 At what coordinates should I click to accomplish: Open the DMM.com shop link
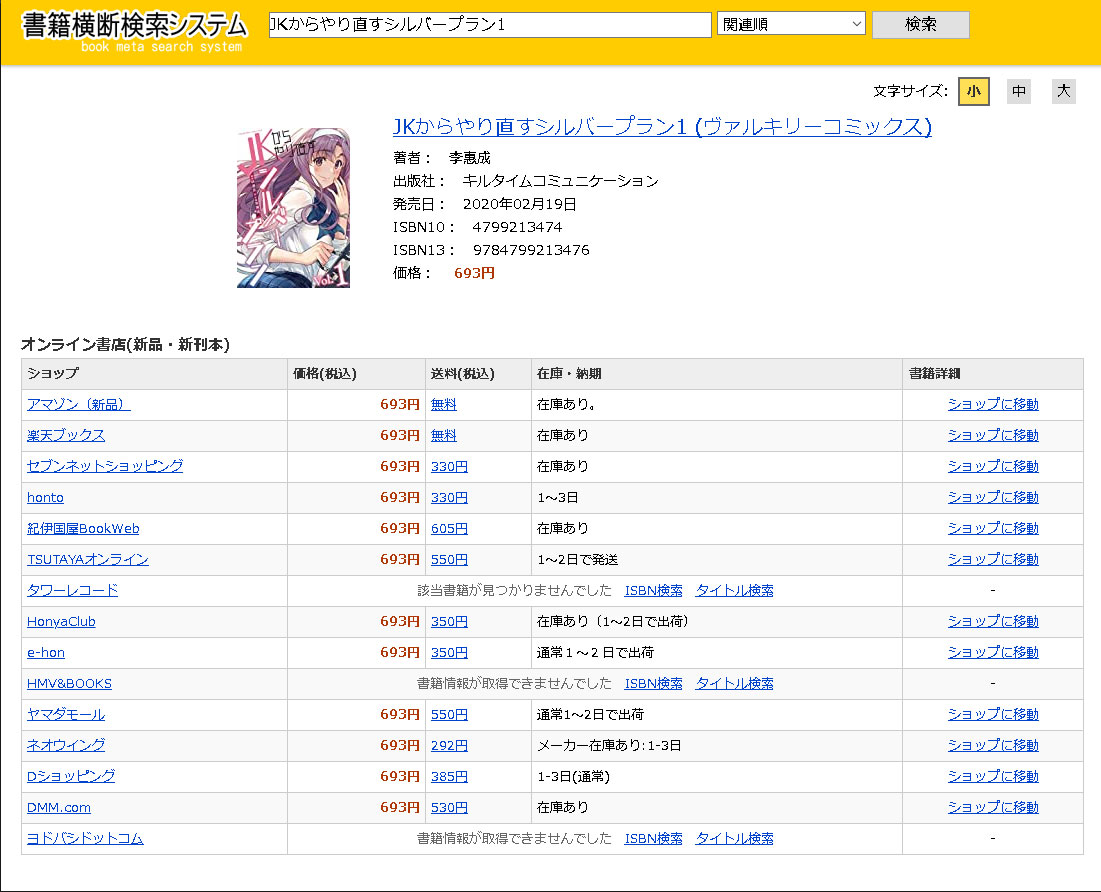click(59, 808)
